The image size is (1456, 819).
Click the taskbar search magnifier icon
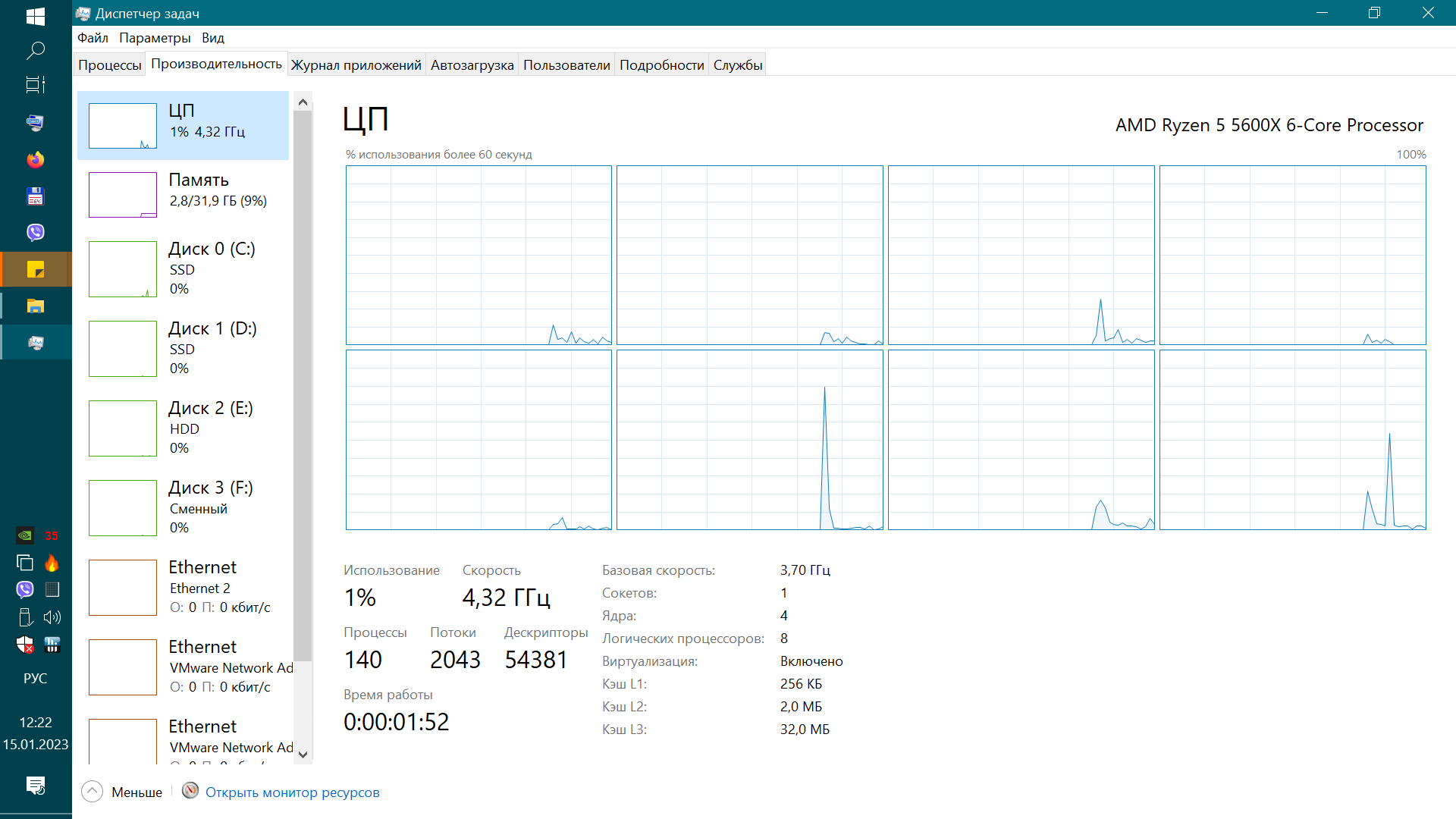click(36, 51)
